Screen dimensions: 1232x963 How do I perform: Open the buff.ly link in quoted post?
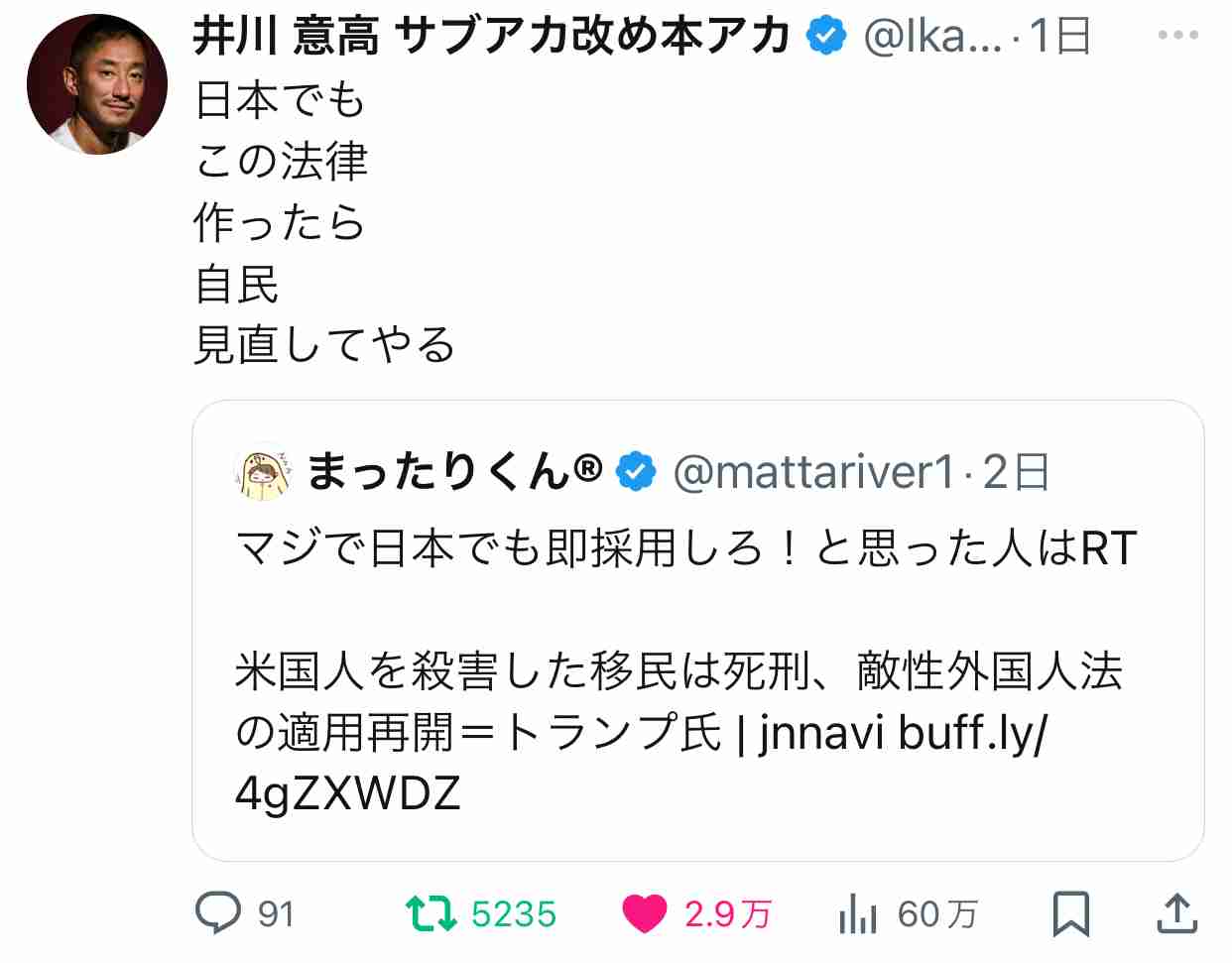coord(972,733)
